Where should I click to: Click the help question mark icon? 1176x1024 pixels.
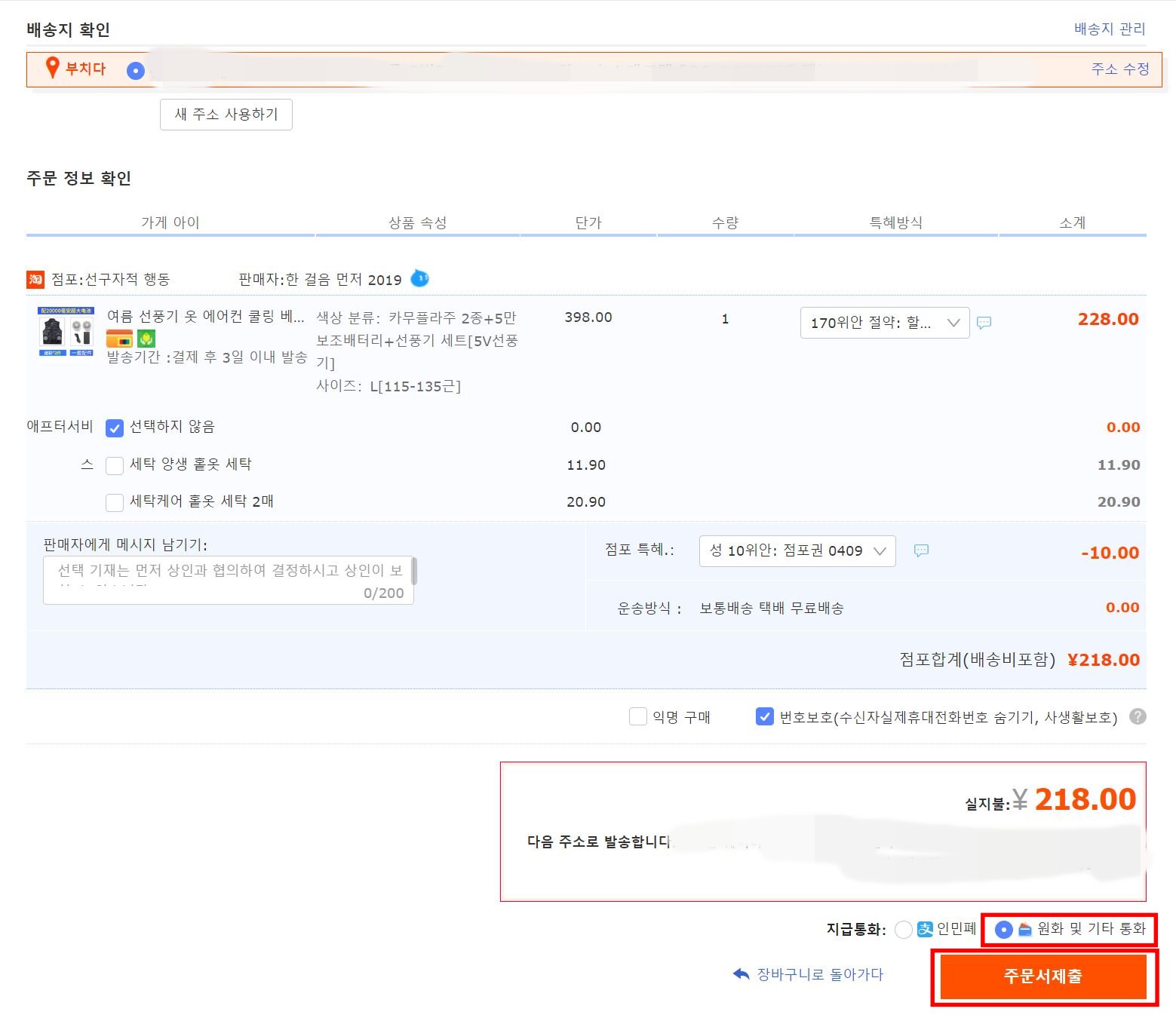[1138, 716]
